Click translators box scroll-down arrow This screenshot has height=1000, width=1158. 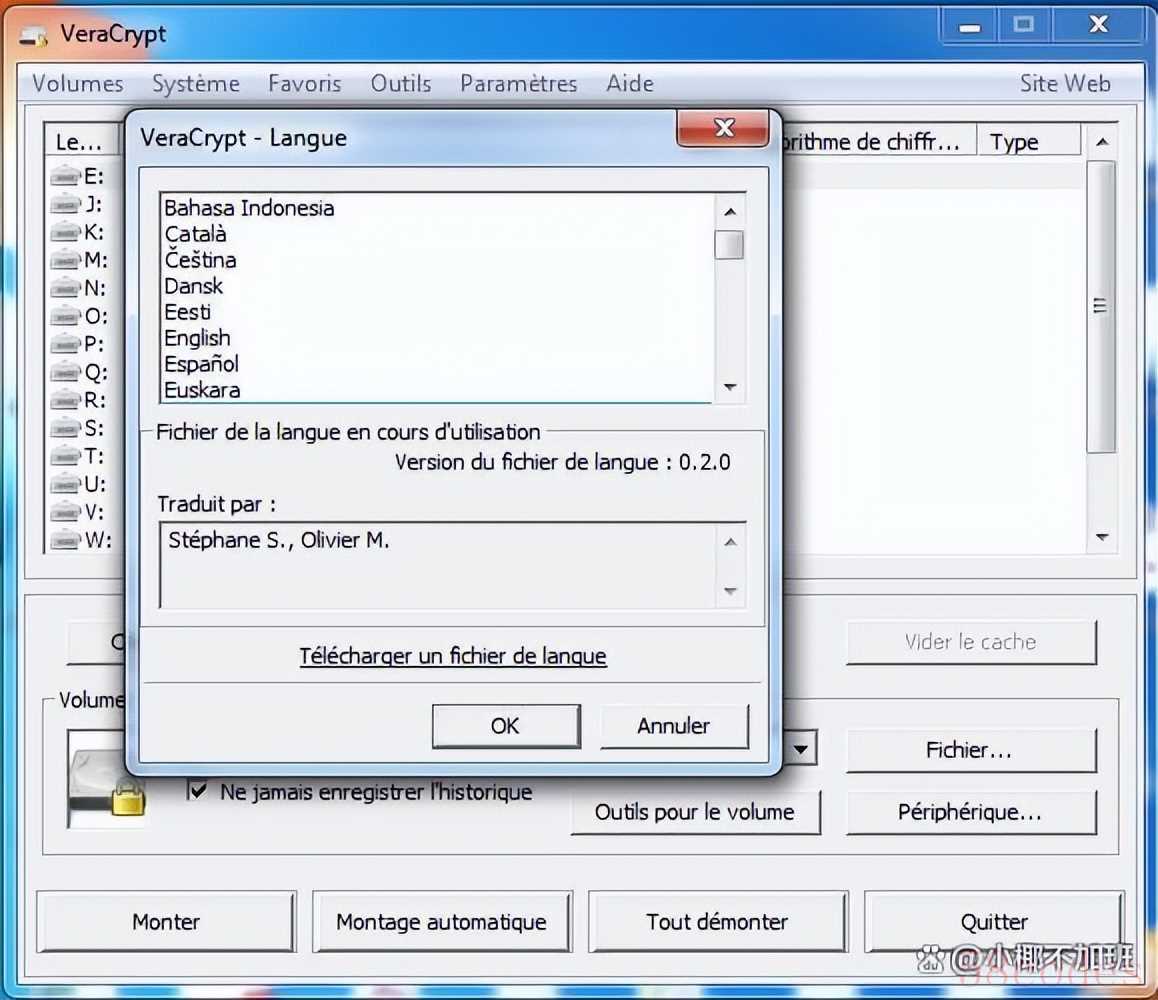pos(730,590)
